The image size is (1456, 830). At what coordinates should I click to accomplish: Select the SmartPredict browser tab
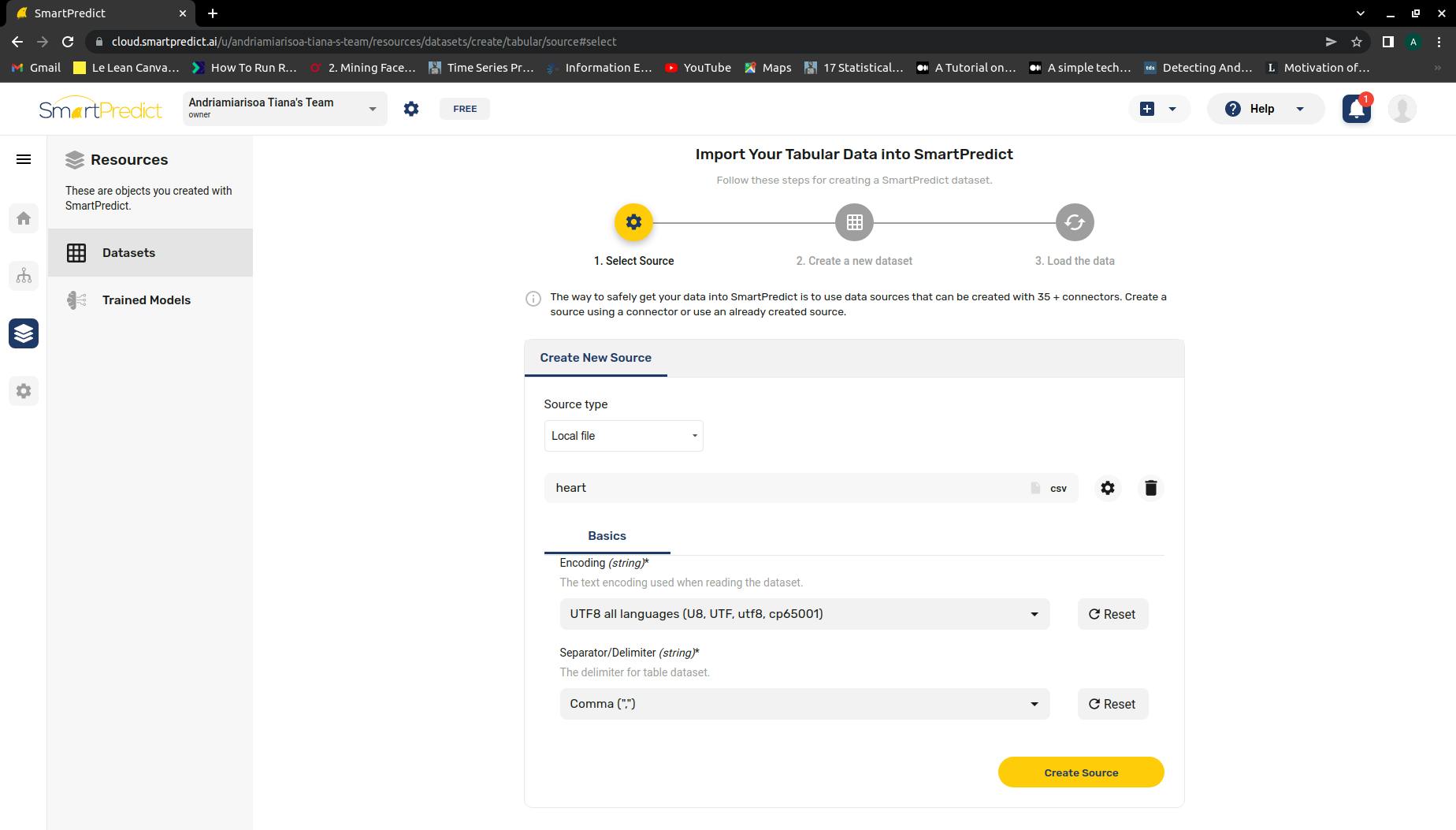point(101,13)
